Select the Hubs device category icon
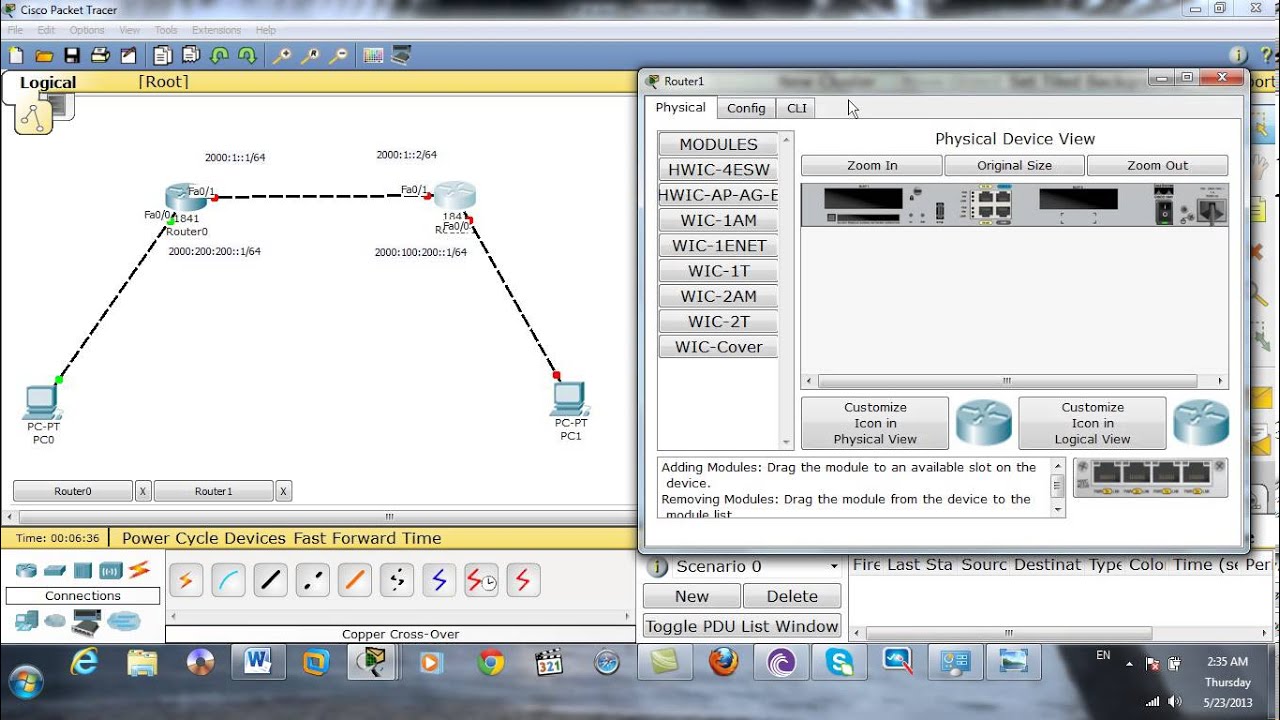The height and width of the screenshot is (720, 1280). [x=83, y=571]
